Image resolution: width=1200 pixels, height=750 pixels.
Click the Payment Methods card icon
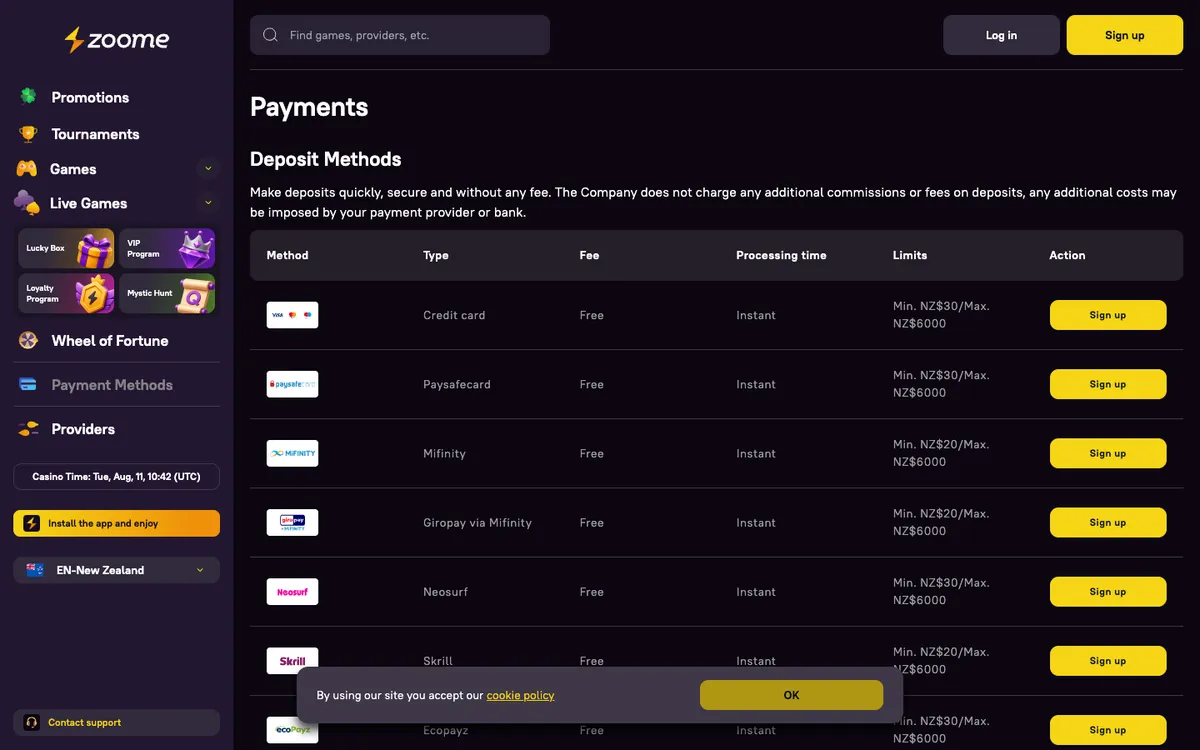point(28,384)
